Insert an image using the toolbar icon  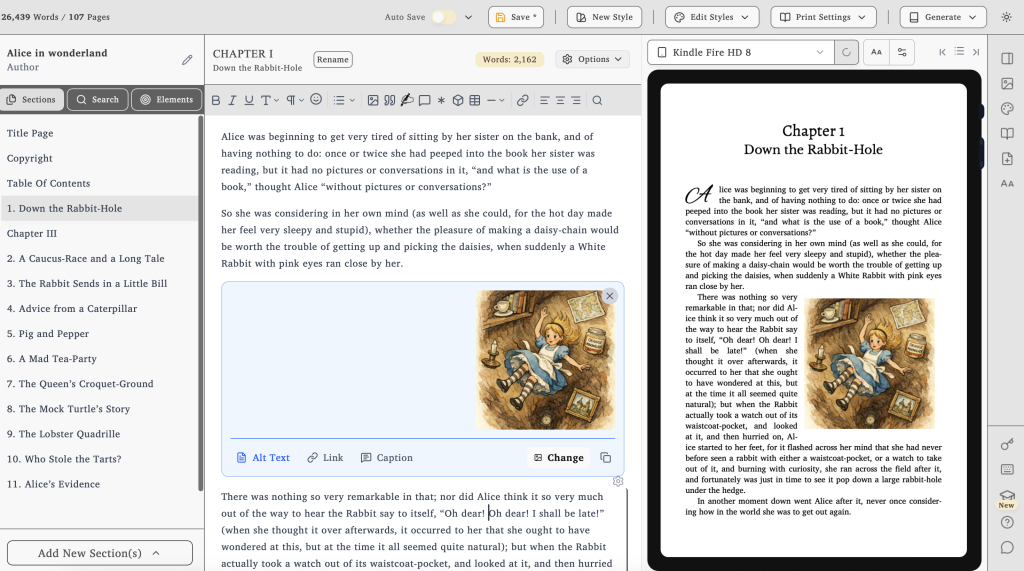[x=373, y=100]
